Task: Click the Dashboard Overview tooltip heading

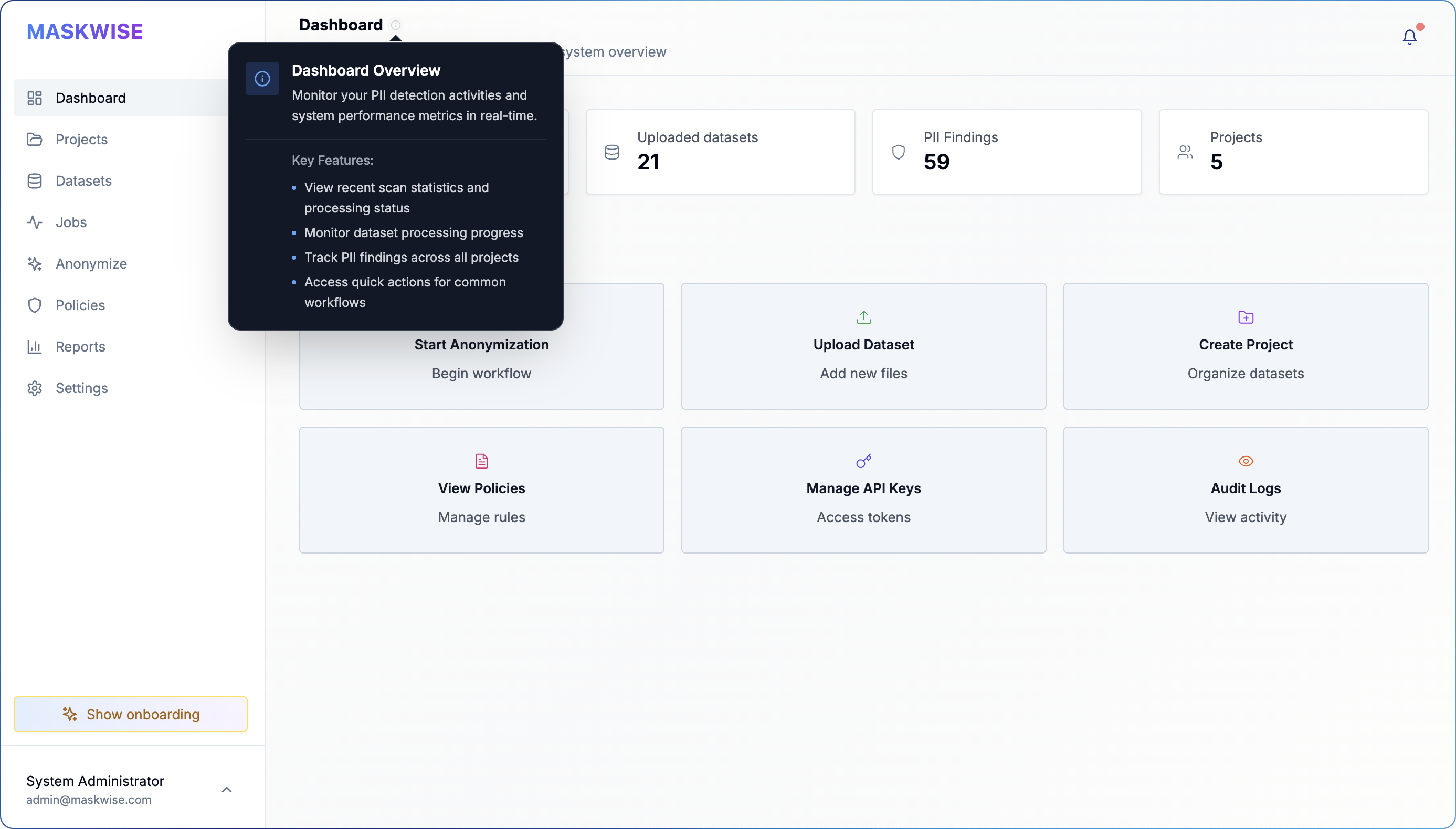Action: pyautogui.click(x=366, y=70)
